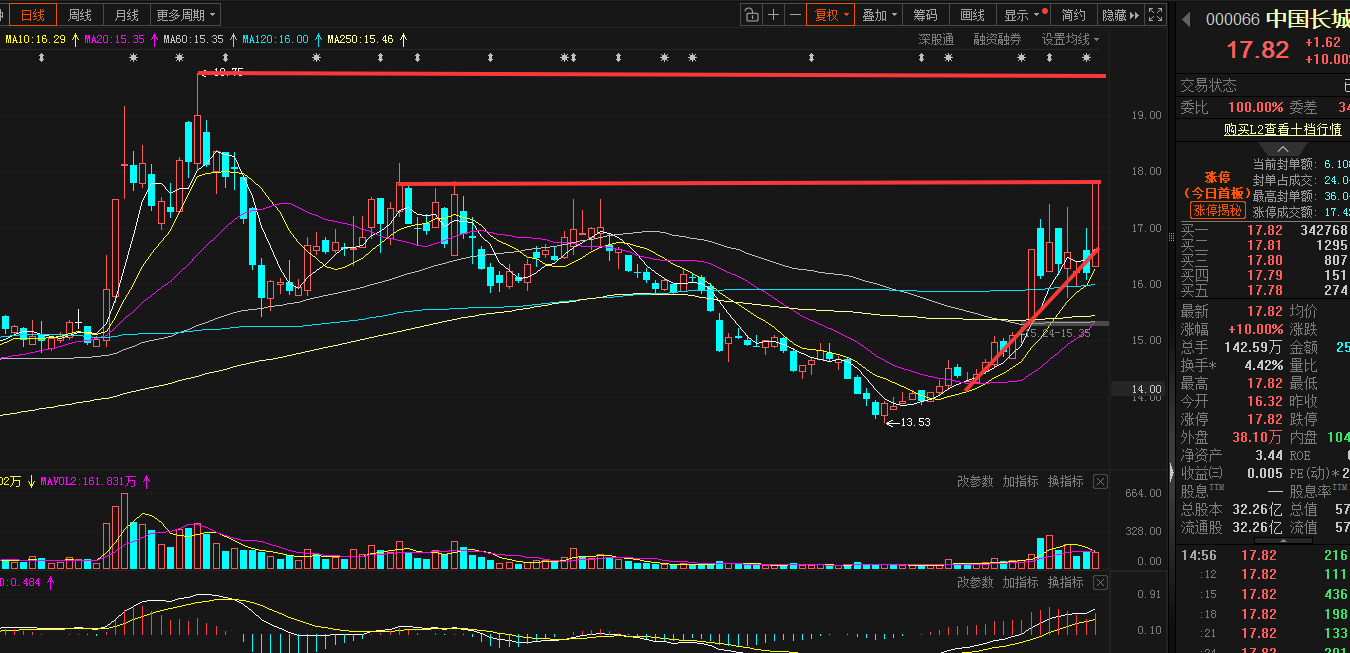Screen dimensions: 1350x653
Task: Click the 涨幅 +10.00% value
Action: click(1255, 329)
